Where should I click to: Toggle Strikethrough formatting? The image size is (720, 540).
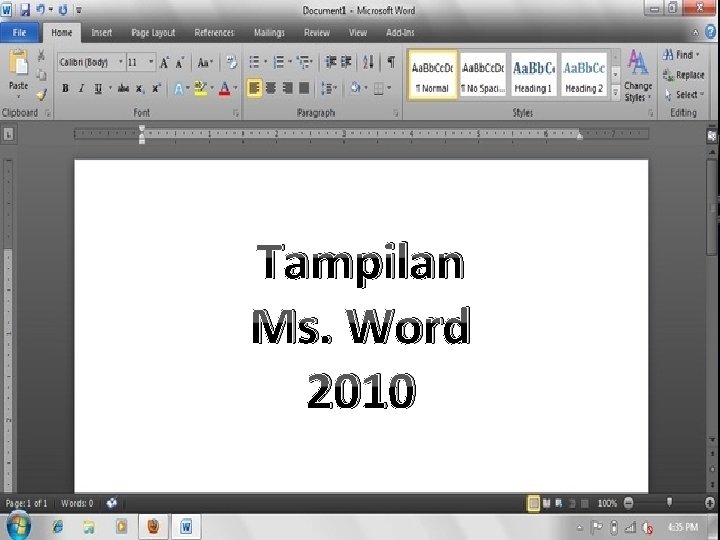coord(123,88)
